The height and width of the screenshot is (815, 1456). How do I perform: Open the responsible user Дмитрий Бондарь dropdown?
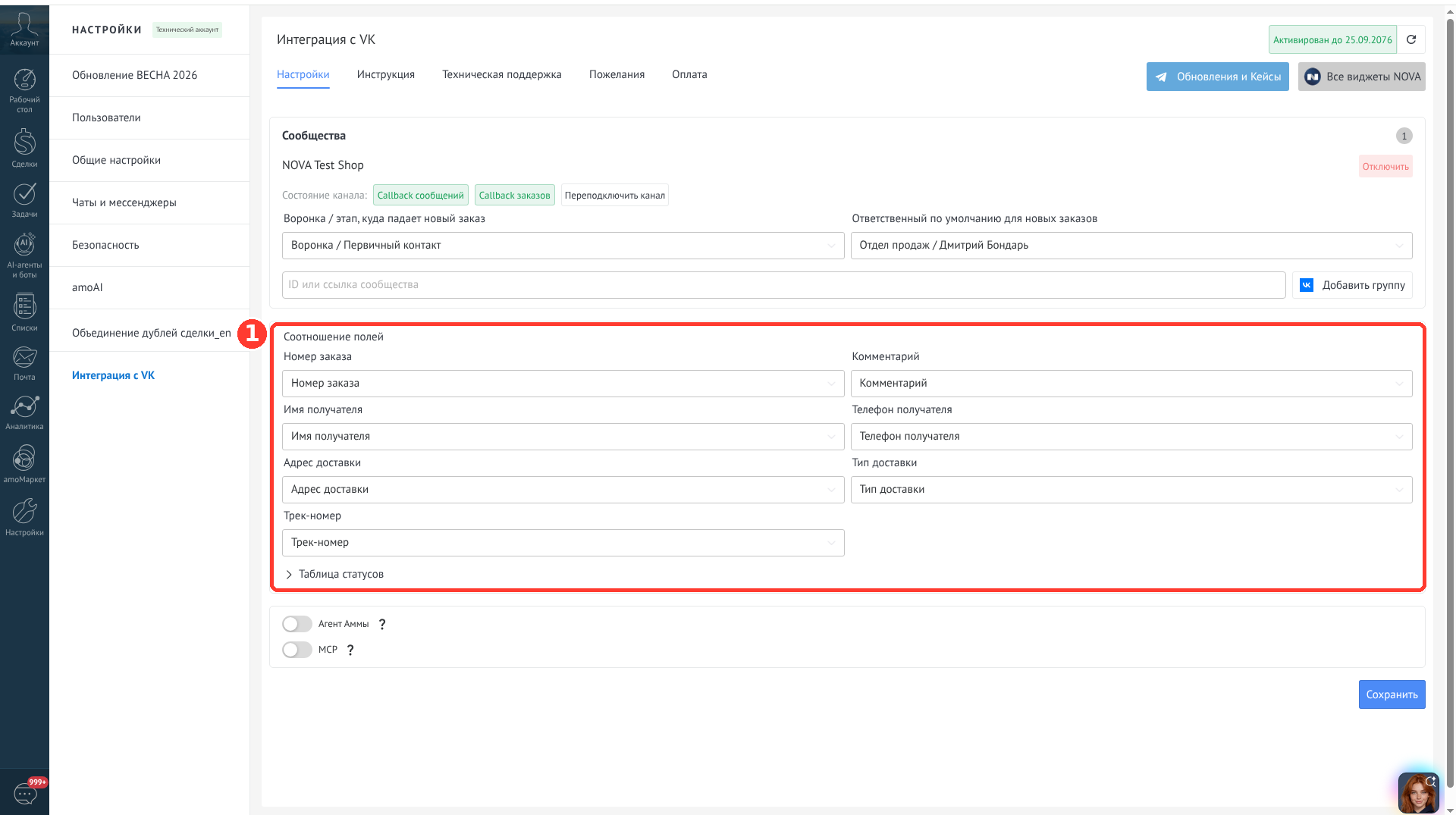point(1131,246)
